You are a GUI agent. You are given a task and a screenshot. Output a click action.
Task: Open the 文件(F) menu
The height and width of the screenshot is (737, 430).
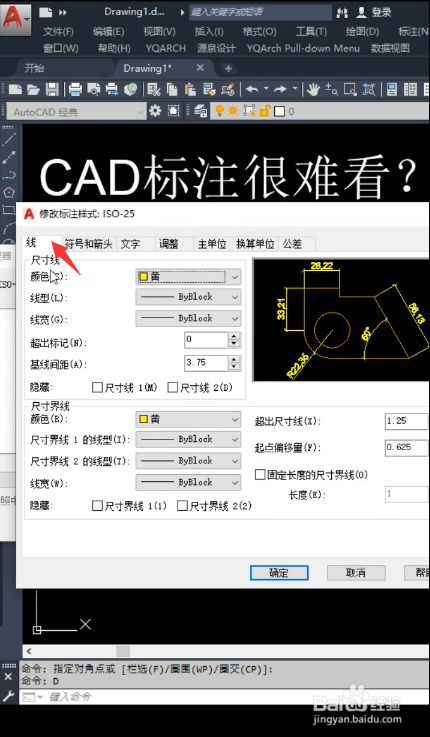[58, 32]
